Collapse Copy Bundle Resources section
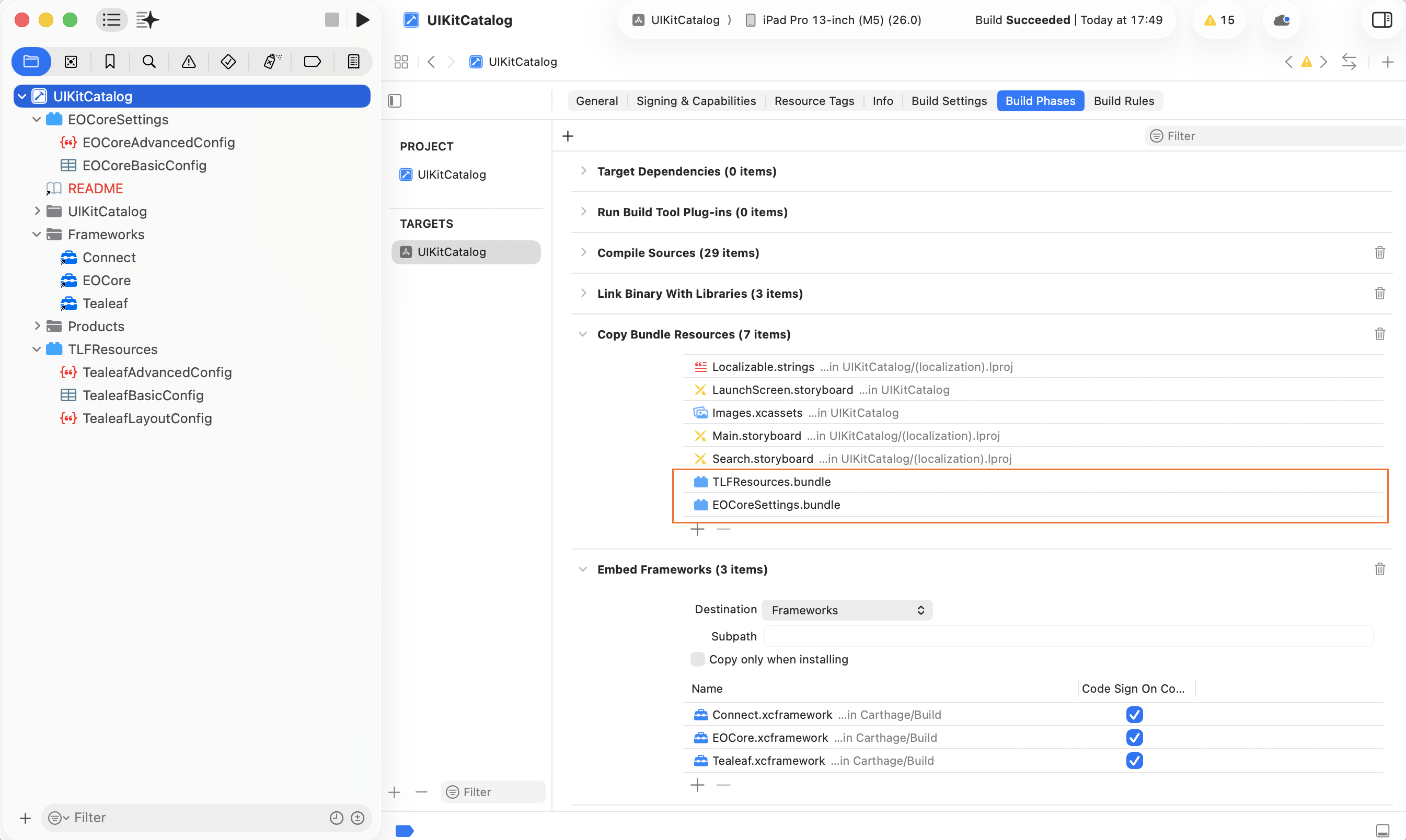This screenshot has height=840, width=1406. coord(583,334)
